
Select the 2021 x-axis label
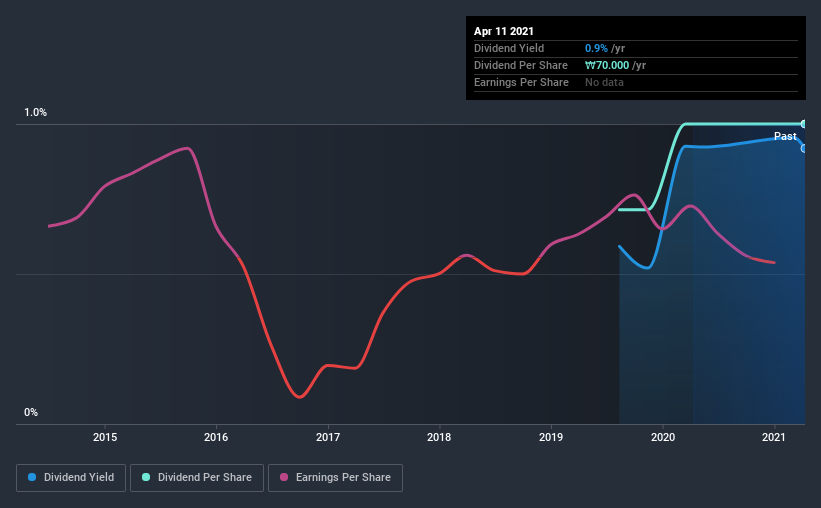(774, 437)
